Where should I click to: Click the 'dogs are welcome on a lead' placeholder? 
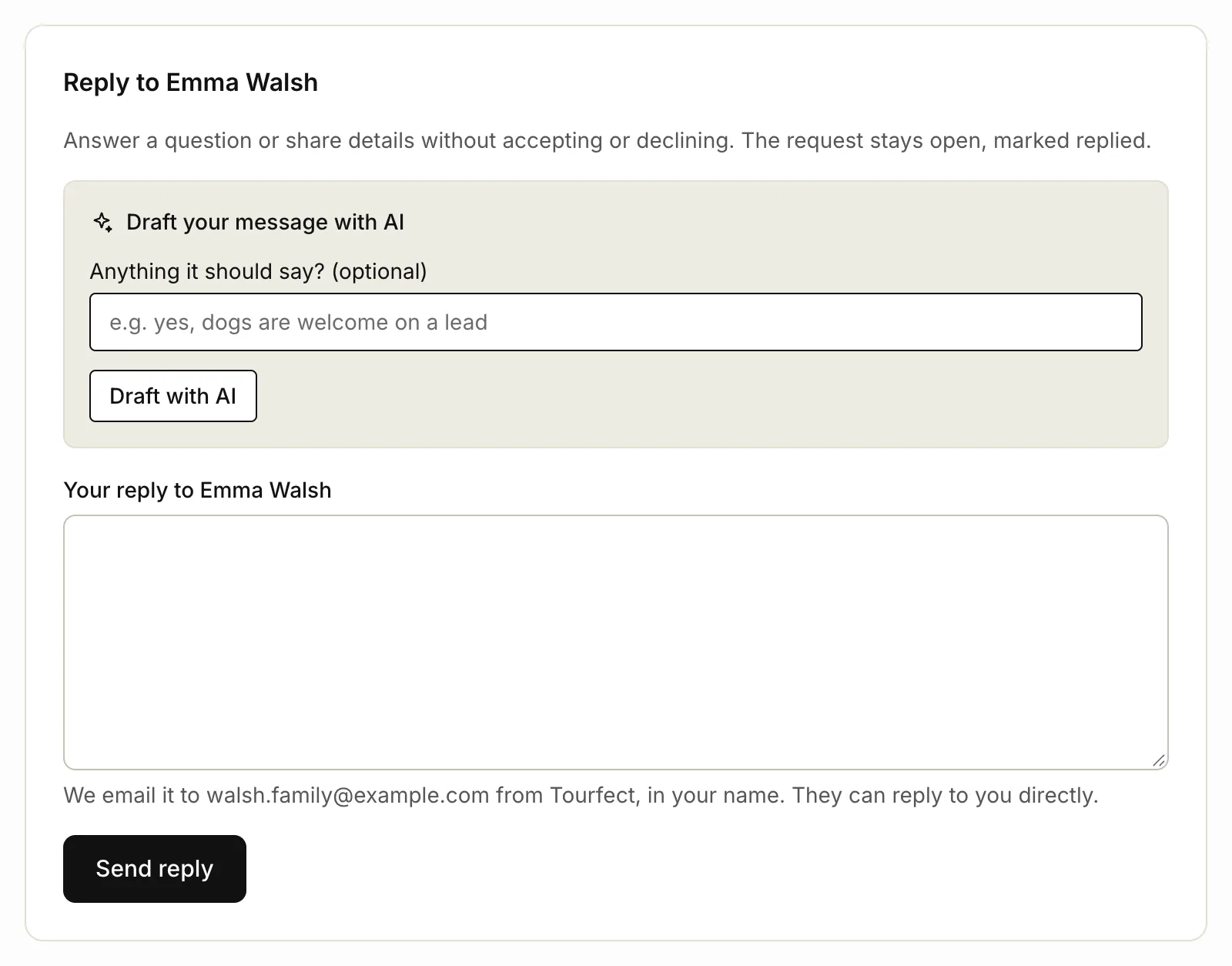(x=344, y=323)
